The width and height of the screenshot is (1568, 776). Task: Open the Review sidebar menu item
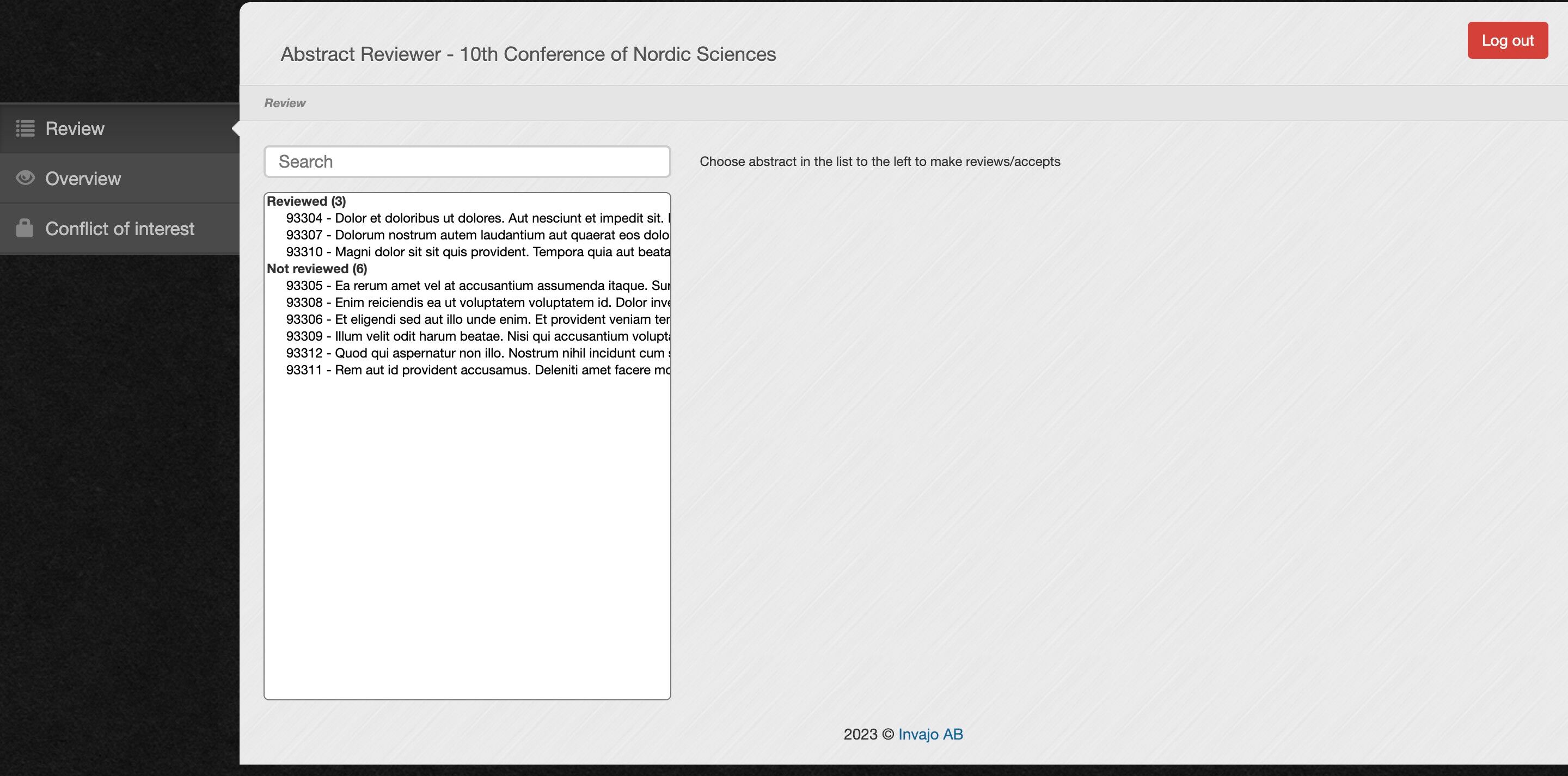tap(75, 128)
